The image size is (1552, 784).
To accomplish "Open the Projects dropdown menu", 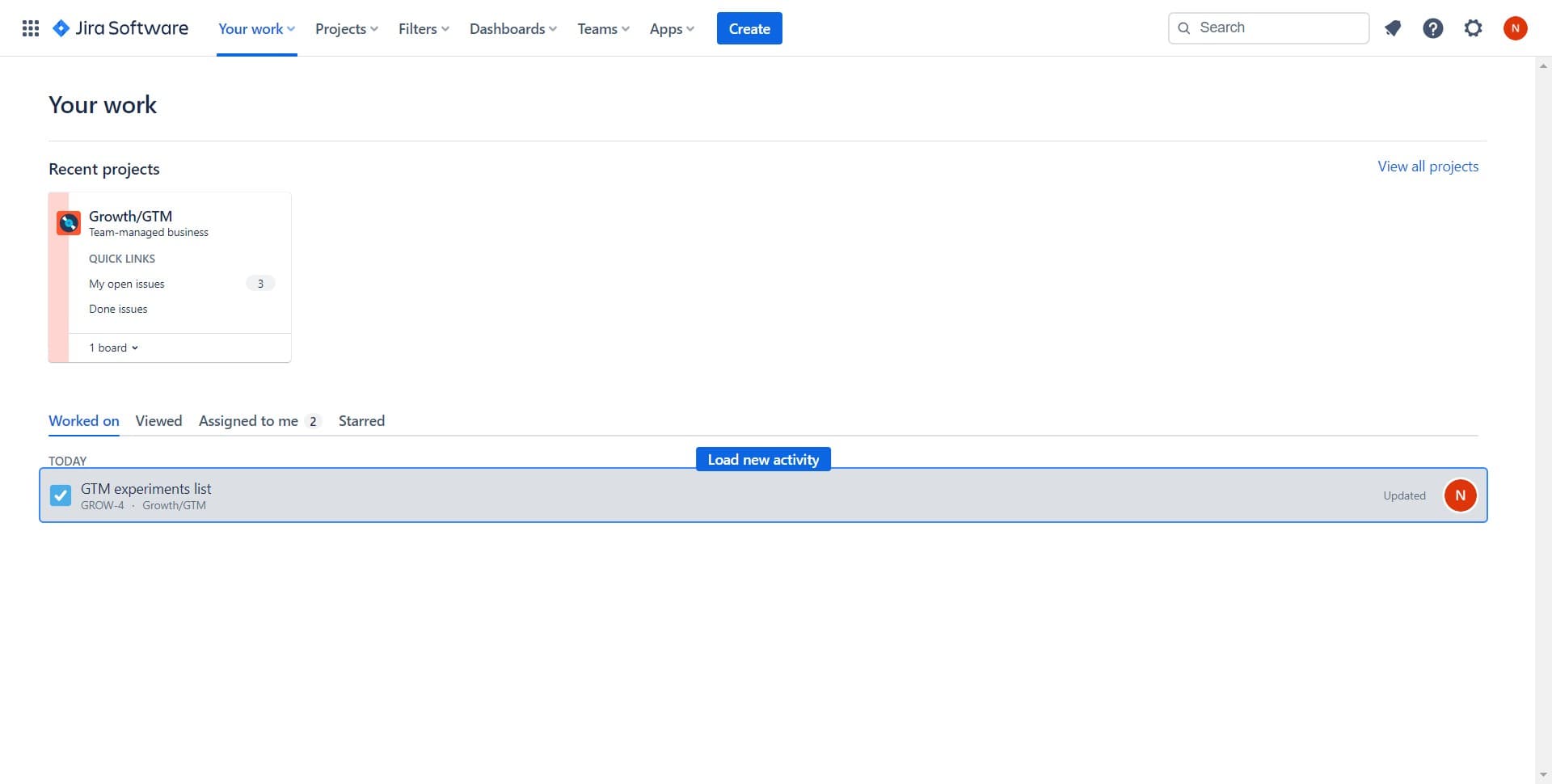I will (x=346, y=28).
